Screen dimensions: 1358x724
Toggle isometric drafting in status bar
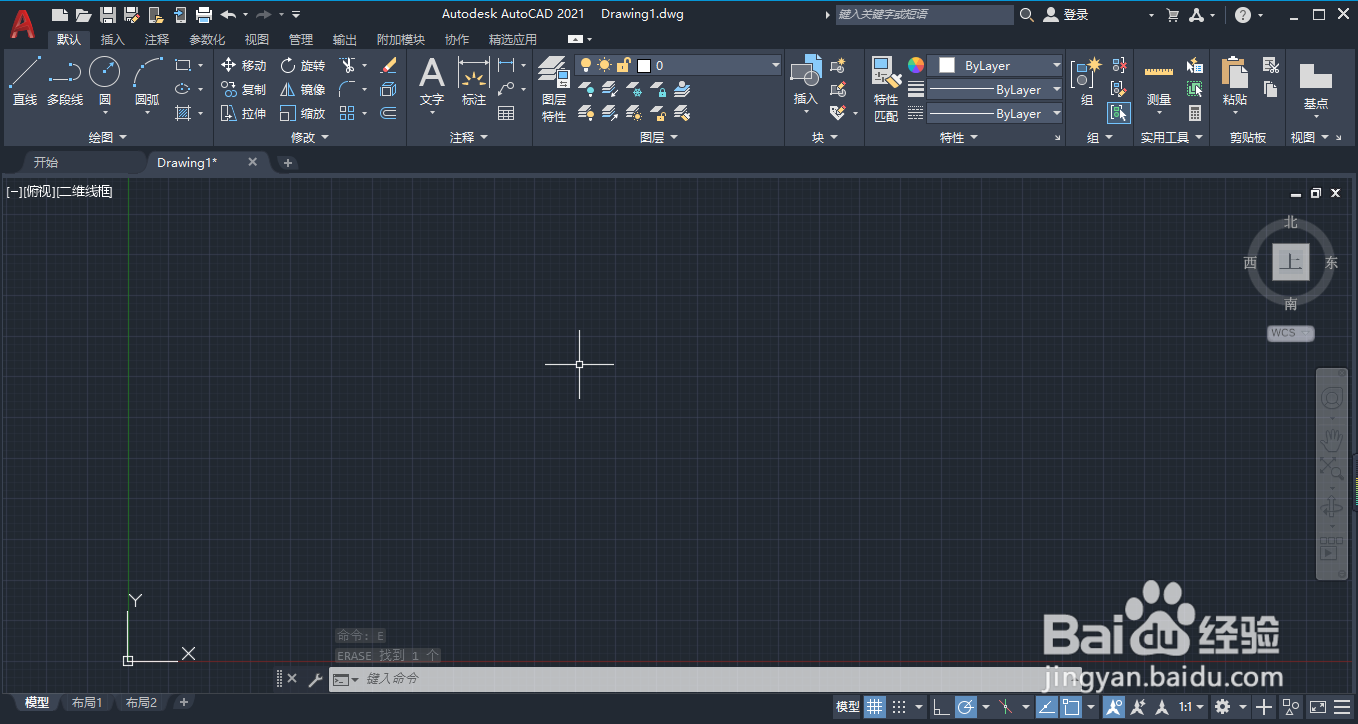tap(1007, 707)
